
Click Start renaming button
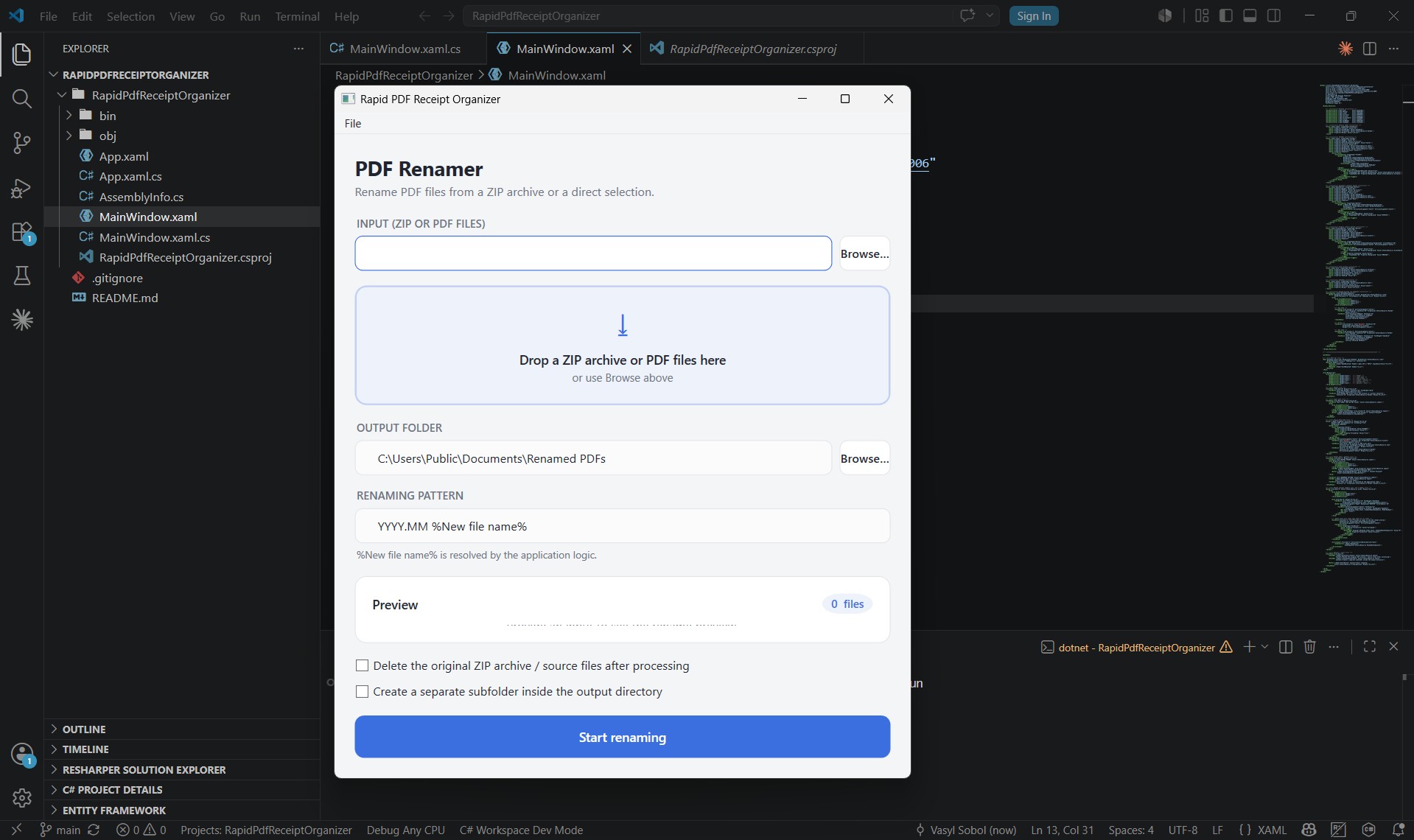(x=622, y=737)
